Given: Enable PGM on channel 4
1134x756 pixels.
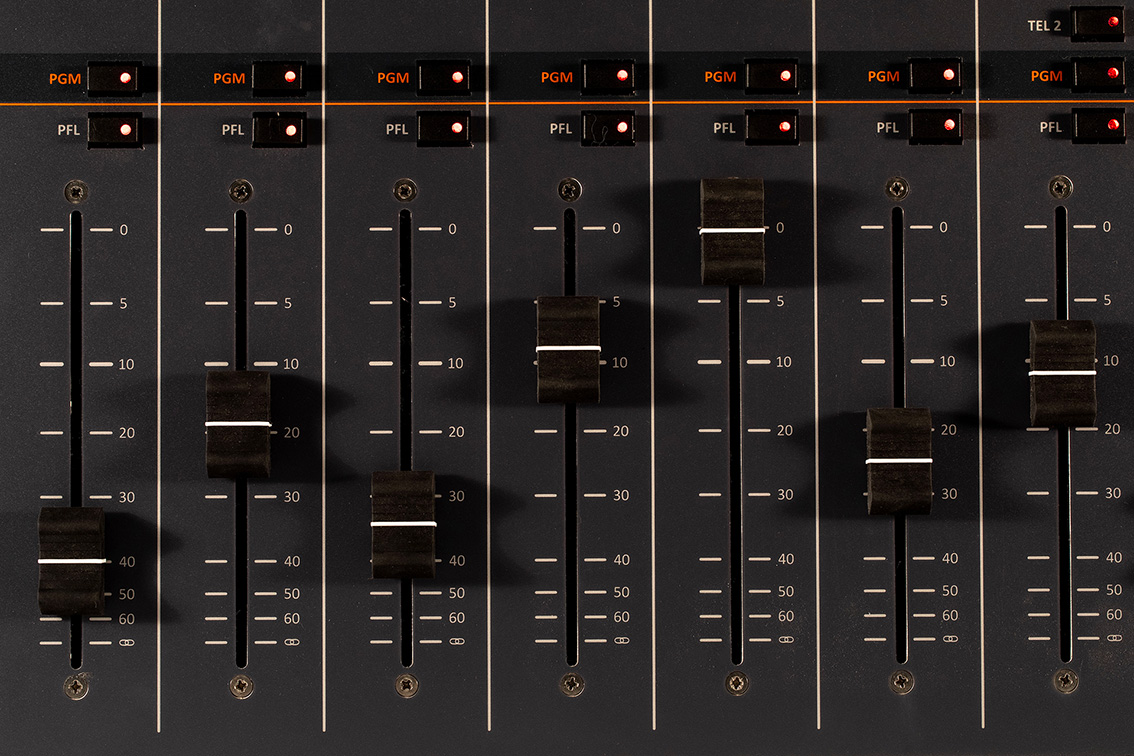Looking at the screenshot, I should pos(610,76).
